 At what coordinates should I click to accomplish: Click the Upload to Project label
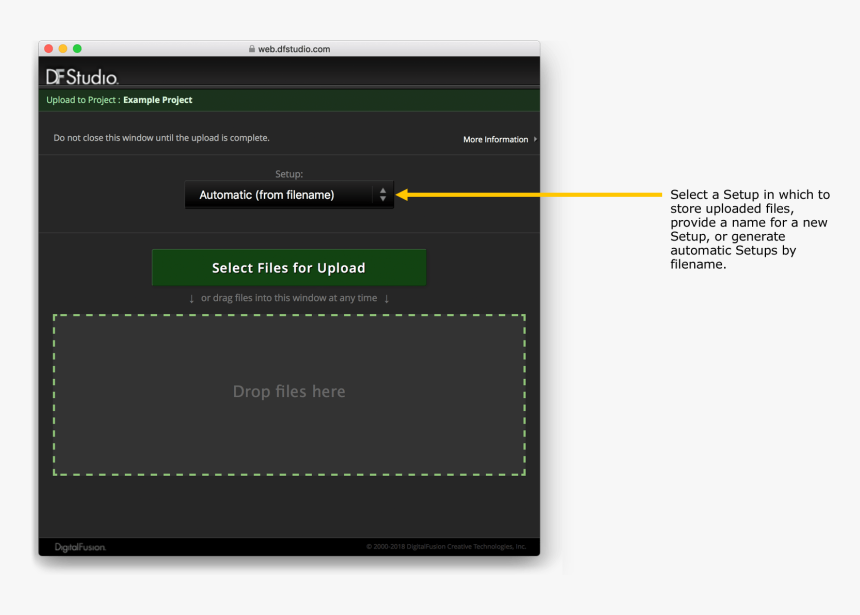[83, 100]
